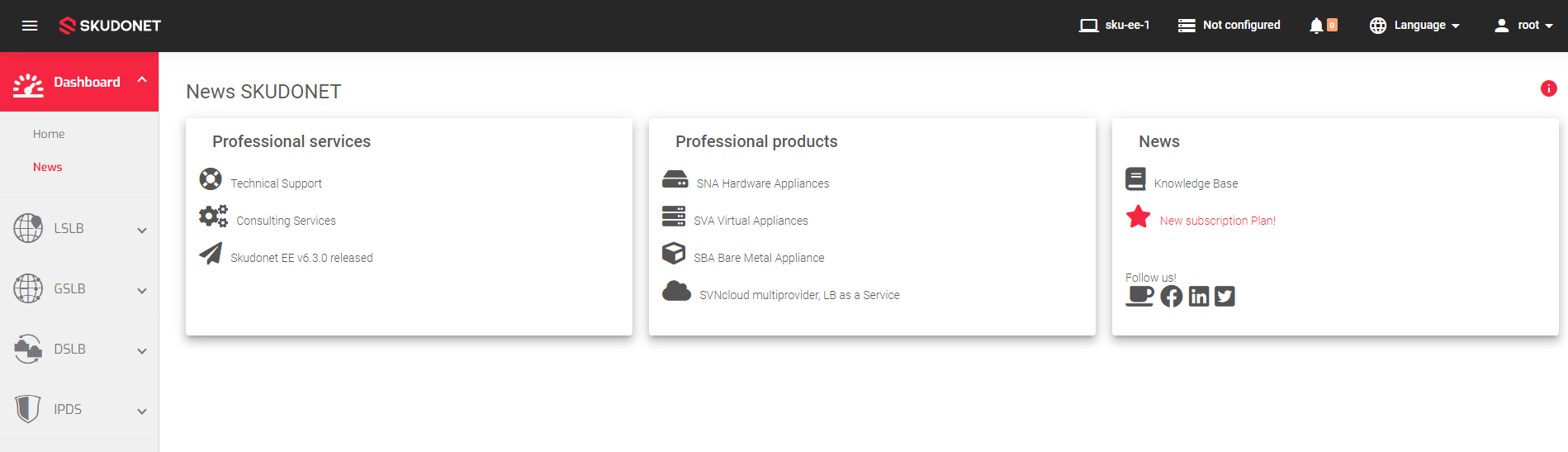Expand the LSLB sidebar section
Image resolution: width=1568 pixels, height=452 pixels.
pyautogui.click(x=79, y=229)
